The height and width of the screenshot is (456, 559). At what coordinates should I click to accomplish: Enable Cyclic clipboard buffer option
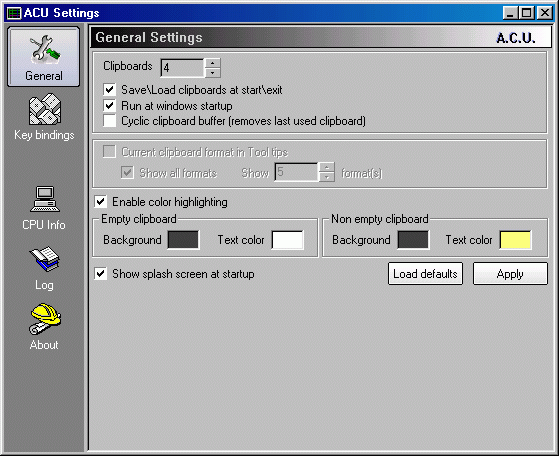coord(109,121)
